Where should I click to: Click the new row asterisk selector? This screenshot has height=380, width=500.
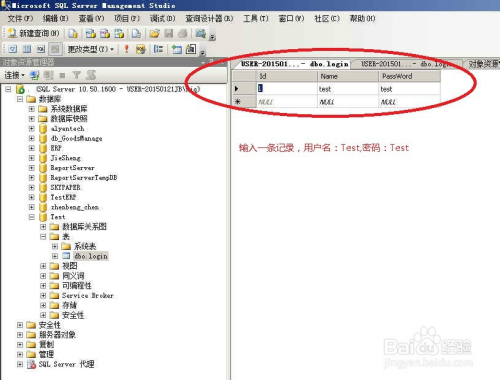click(x=244, y=102)
